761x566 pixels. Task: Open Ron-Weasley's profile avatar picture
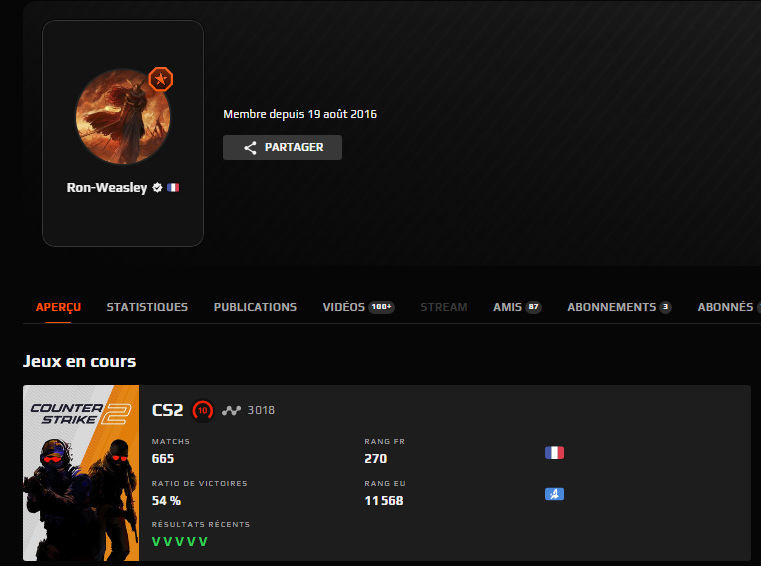(x=123, y=117)
